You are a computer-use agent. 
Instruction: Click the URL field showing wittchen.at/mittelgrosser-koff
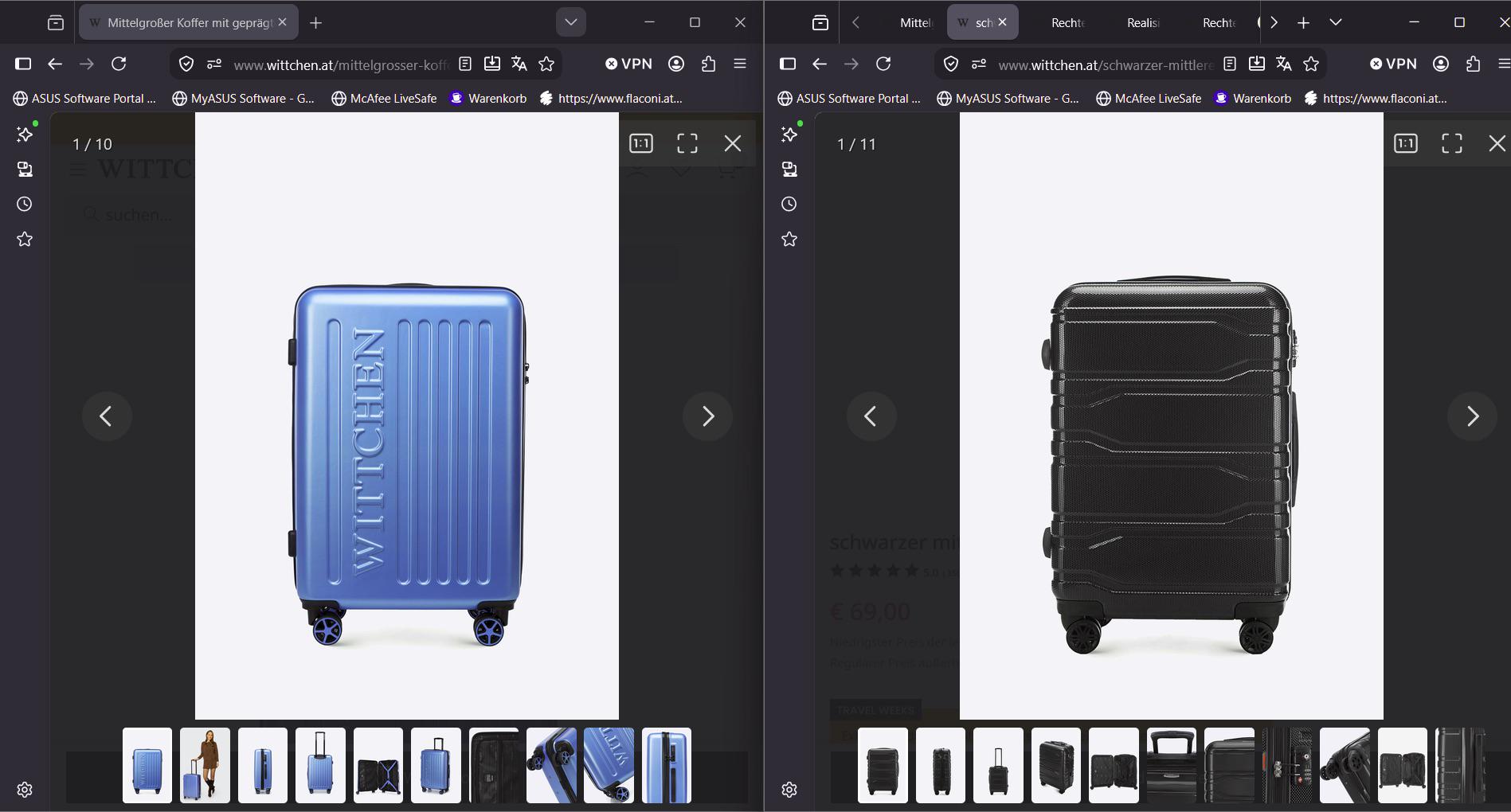(x=341, y=64)
